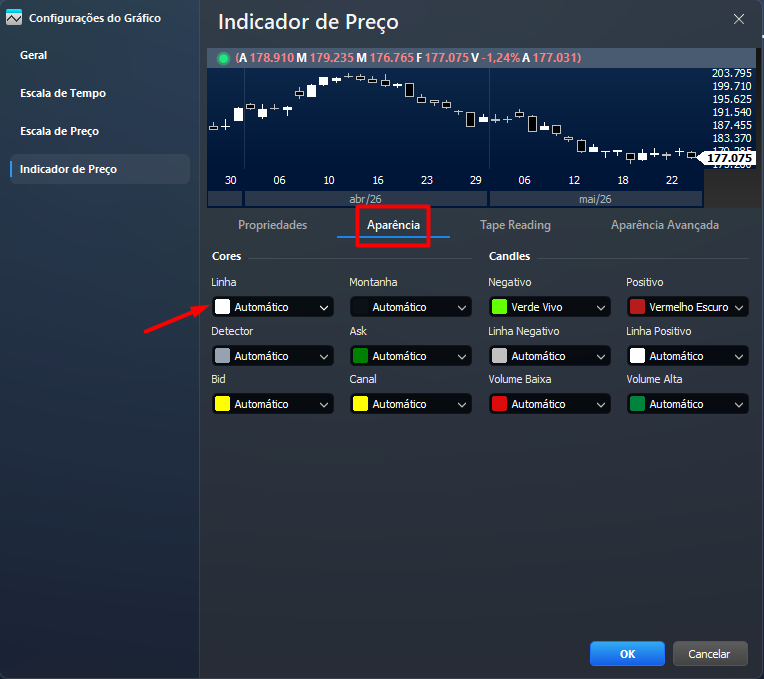Click the Cancelar button

[x=710, y=654]
